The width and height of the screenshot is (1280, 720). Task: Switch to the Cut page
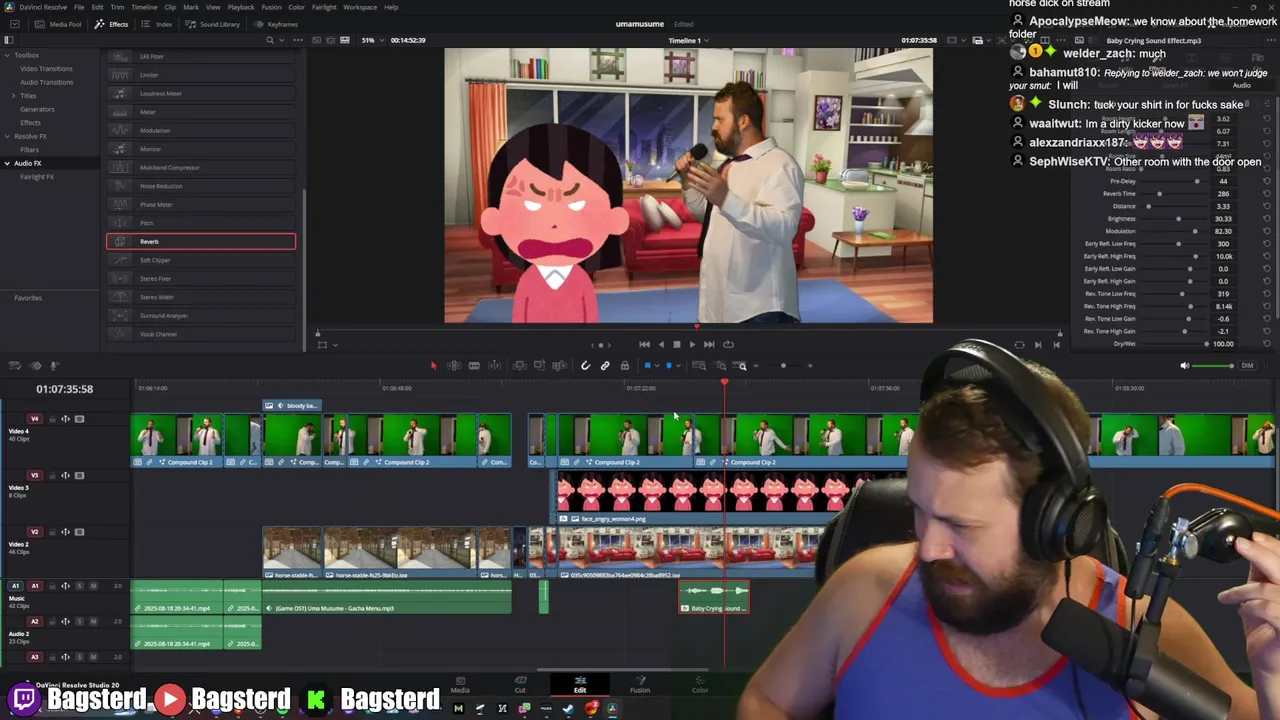click(x=520, y=684)
